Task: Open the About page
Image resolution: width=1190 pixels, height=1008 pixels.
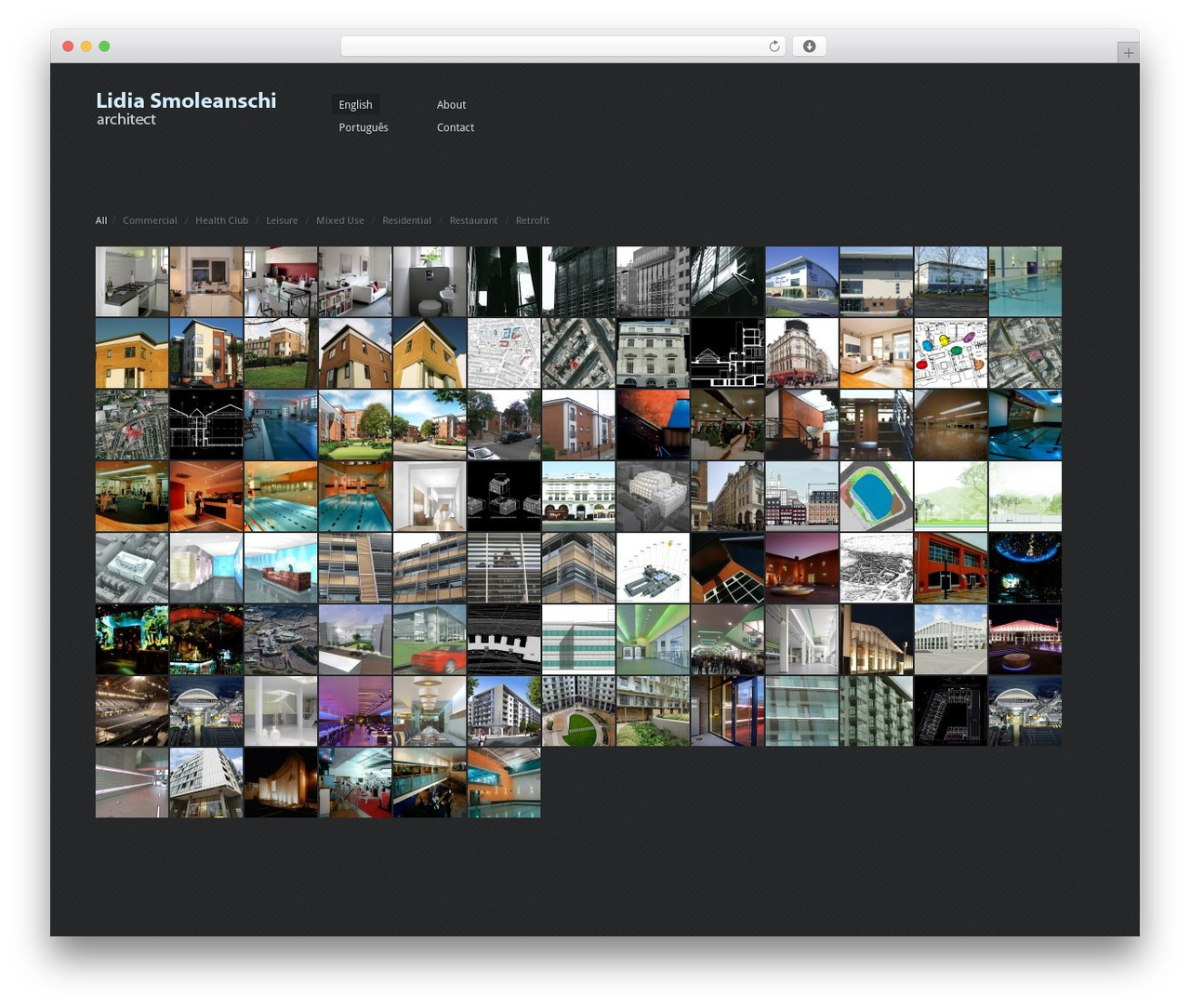Action: (x=451, y=105)
